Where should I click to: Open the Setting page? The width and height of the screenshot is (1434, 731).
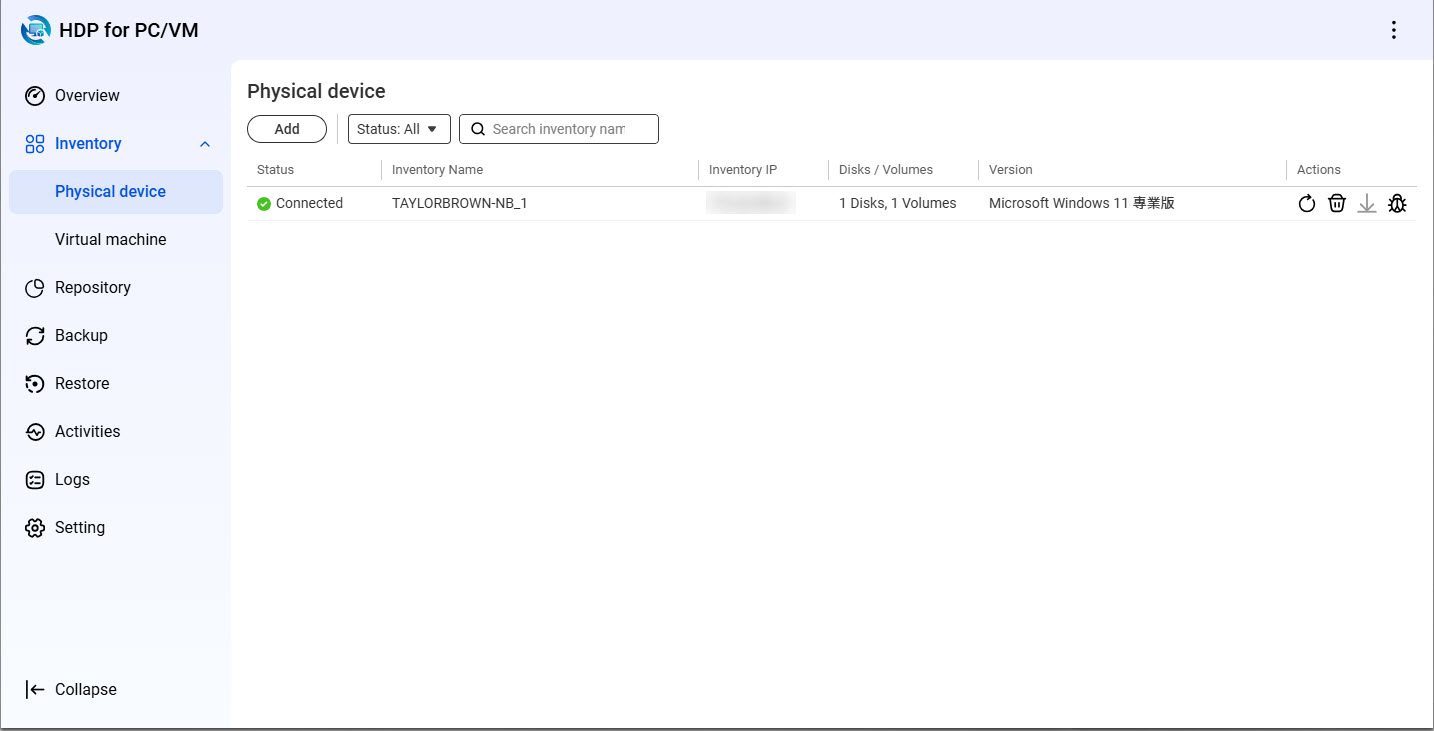79,528
